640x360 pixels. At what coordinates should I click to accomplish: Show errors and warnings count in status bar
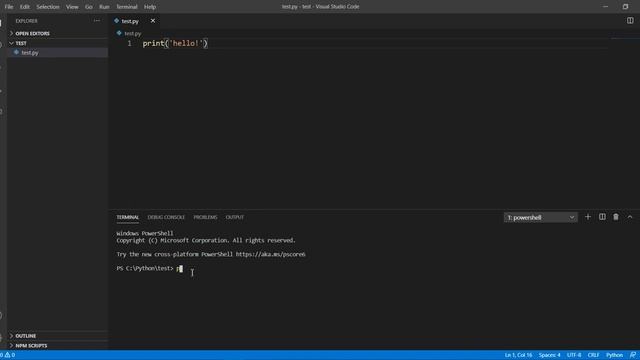click(7, 355)
